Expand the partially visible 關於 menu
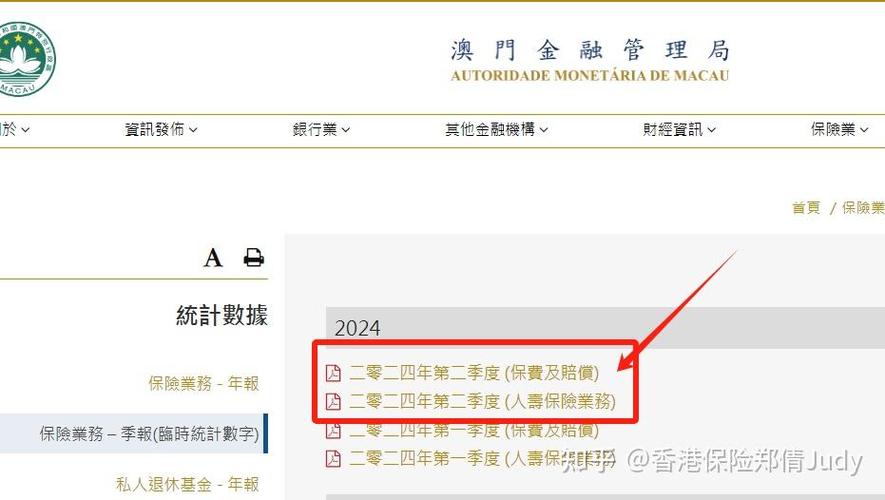885x500 pixels. pyautogui.click(x=14, y=130)
